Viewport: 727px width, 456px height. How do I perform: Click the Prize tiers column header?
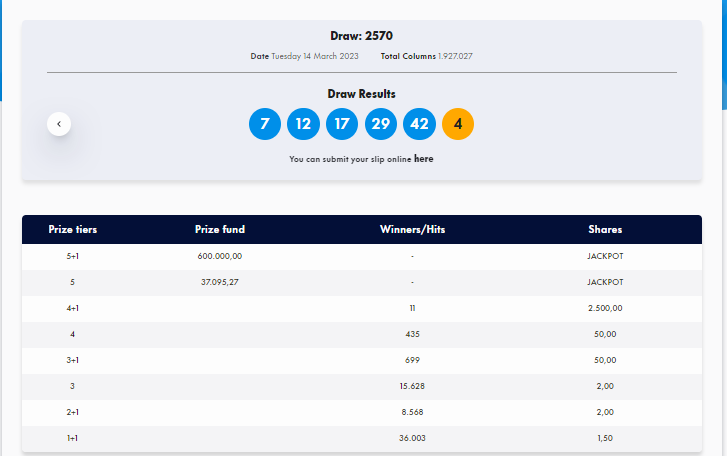(73, 230)
